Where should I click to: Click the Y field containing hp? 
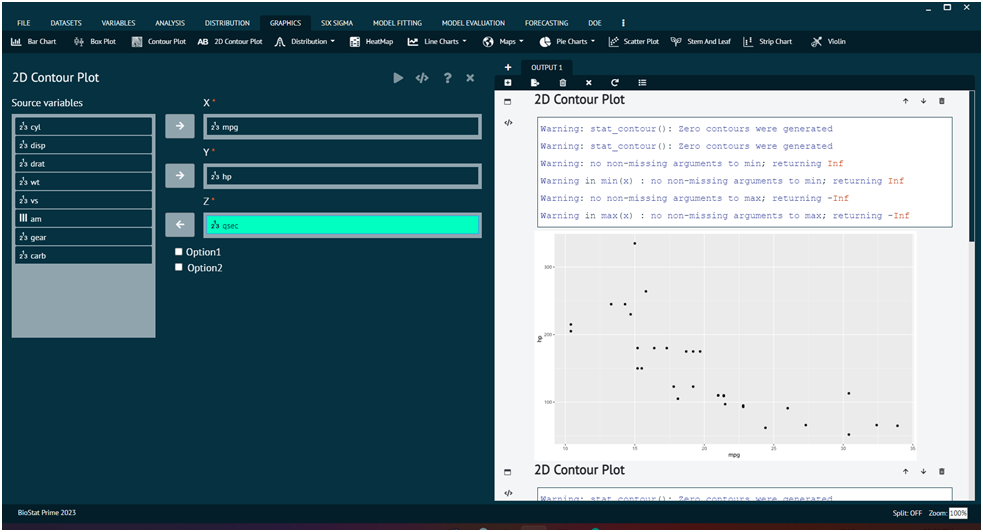[x=342, y=176]
